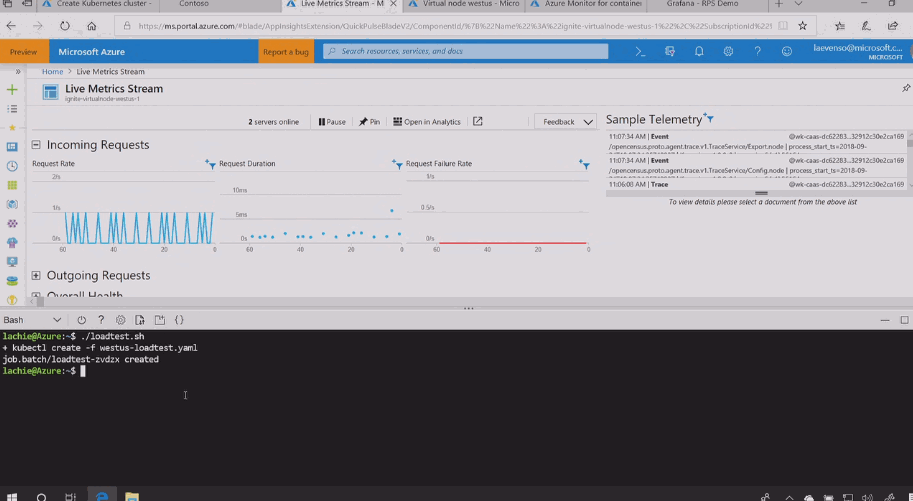This screenshot has height=501, width=913.
Task: Open the SQL databases icon in sidebar
Action: click(12, 281)
